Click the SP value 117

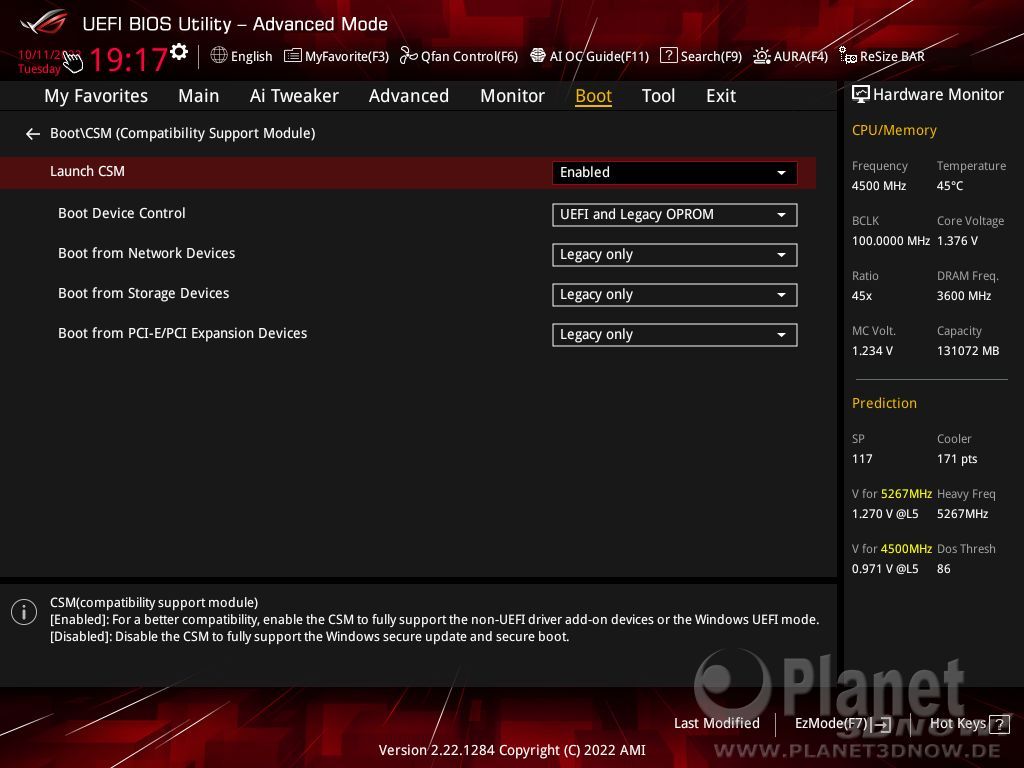862,459
